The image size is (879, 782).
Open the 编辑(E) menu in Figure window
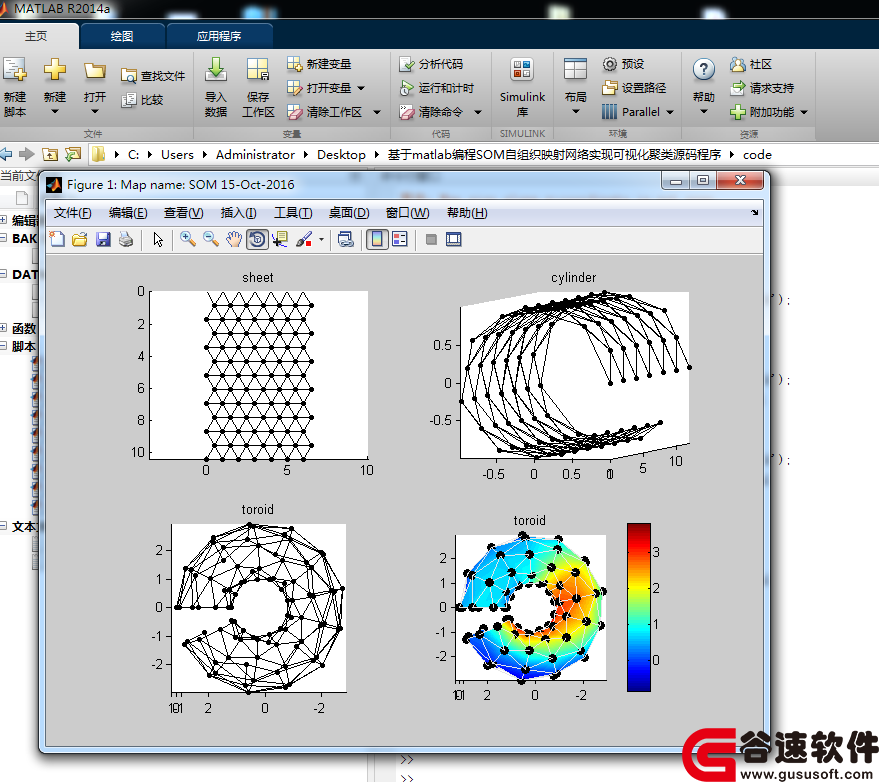128,213
